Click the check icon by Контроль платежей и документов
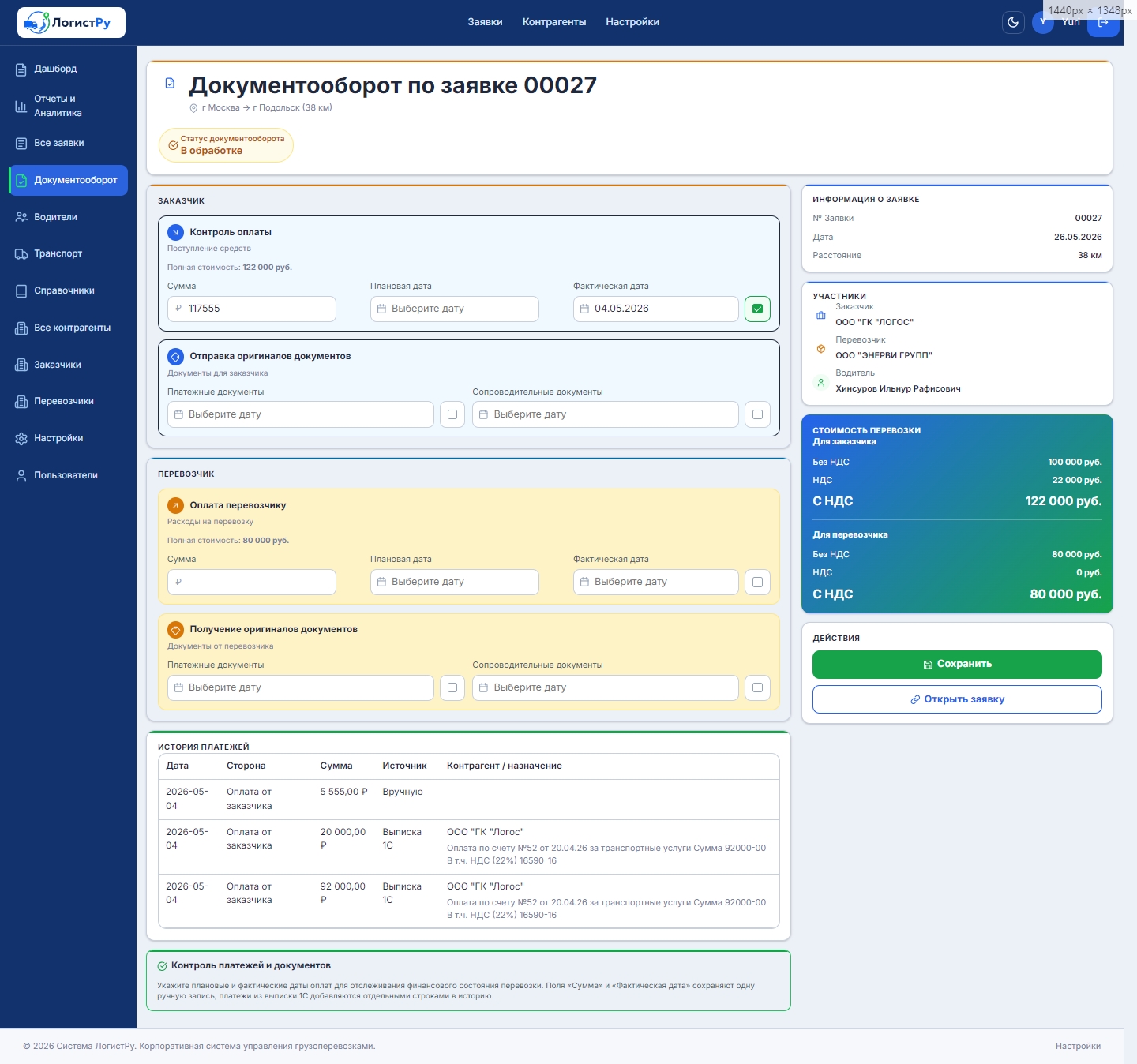 (x=162, y=966)
